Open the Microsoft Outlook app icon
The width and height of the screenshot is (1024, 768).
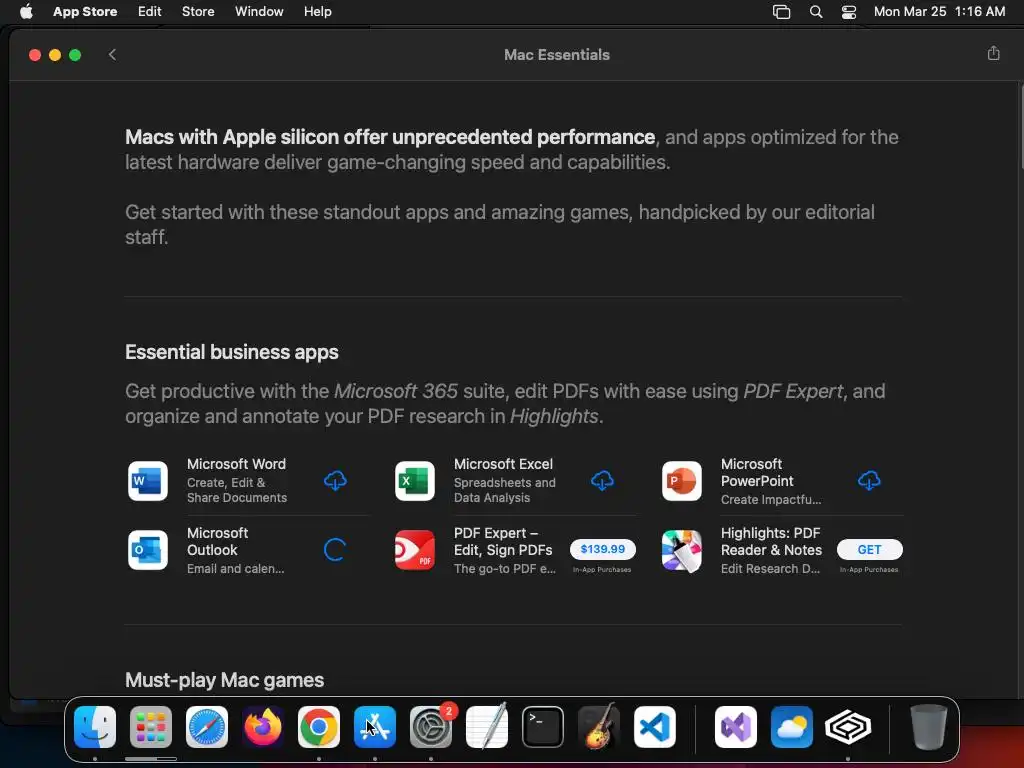(x=148, y=550)
